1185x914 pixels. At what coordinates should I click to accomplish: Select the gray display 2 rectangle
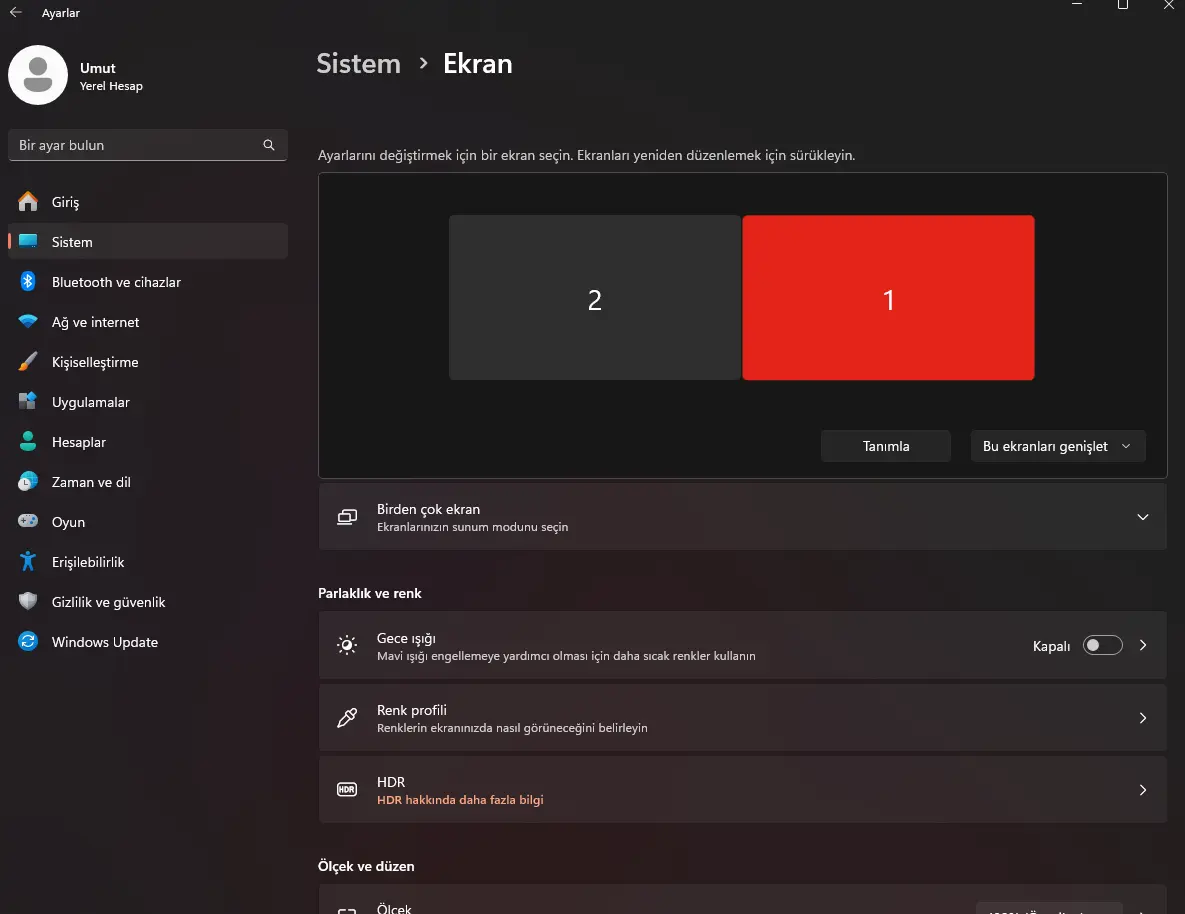(x=595, y=298)
